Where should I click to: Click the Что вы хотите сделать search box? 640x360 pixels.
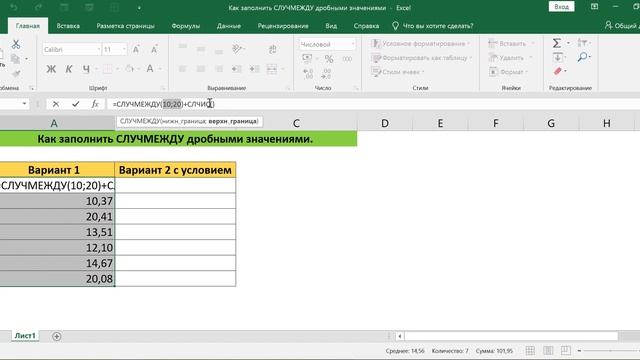pyautogui.click(x=433, y=26)
